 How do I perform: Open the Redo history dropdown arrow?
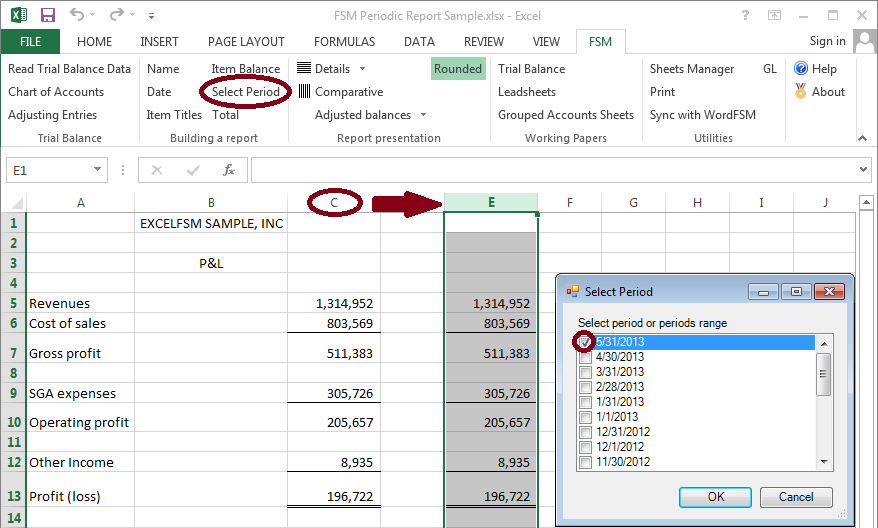point(133,15)
